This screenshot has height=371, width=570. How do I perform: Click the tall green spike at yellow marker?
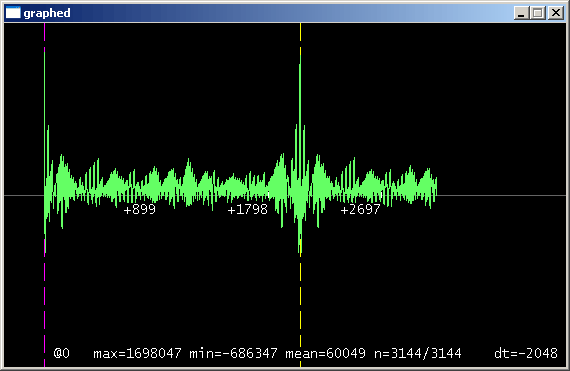tap(300, 109)
